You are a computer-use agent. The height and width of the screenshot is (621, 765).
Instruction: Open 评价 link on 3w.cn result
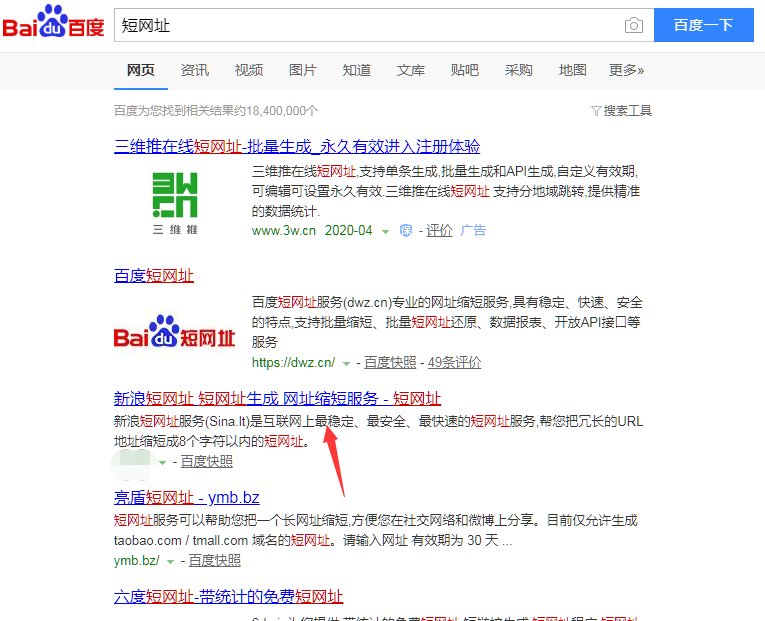click(439, 230)
